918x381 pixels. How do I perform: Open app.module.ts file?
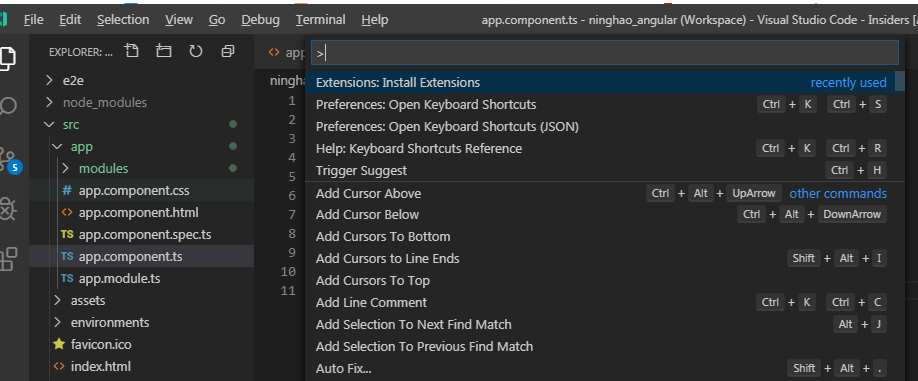pos(142,279)
